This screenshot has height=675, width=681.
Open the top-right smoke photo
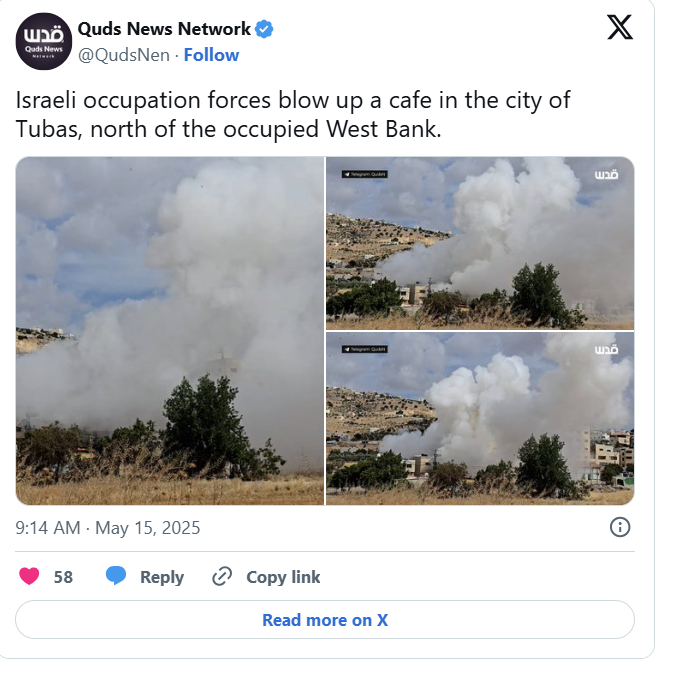(x=480, y=243)
